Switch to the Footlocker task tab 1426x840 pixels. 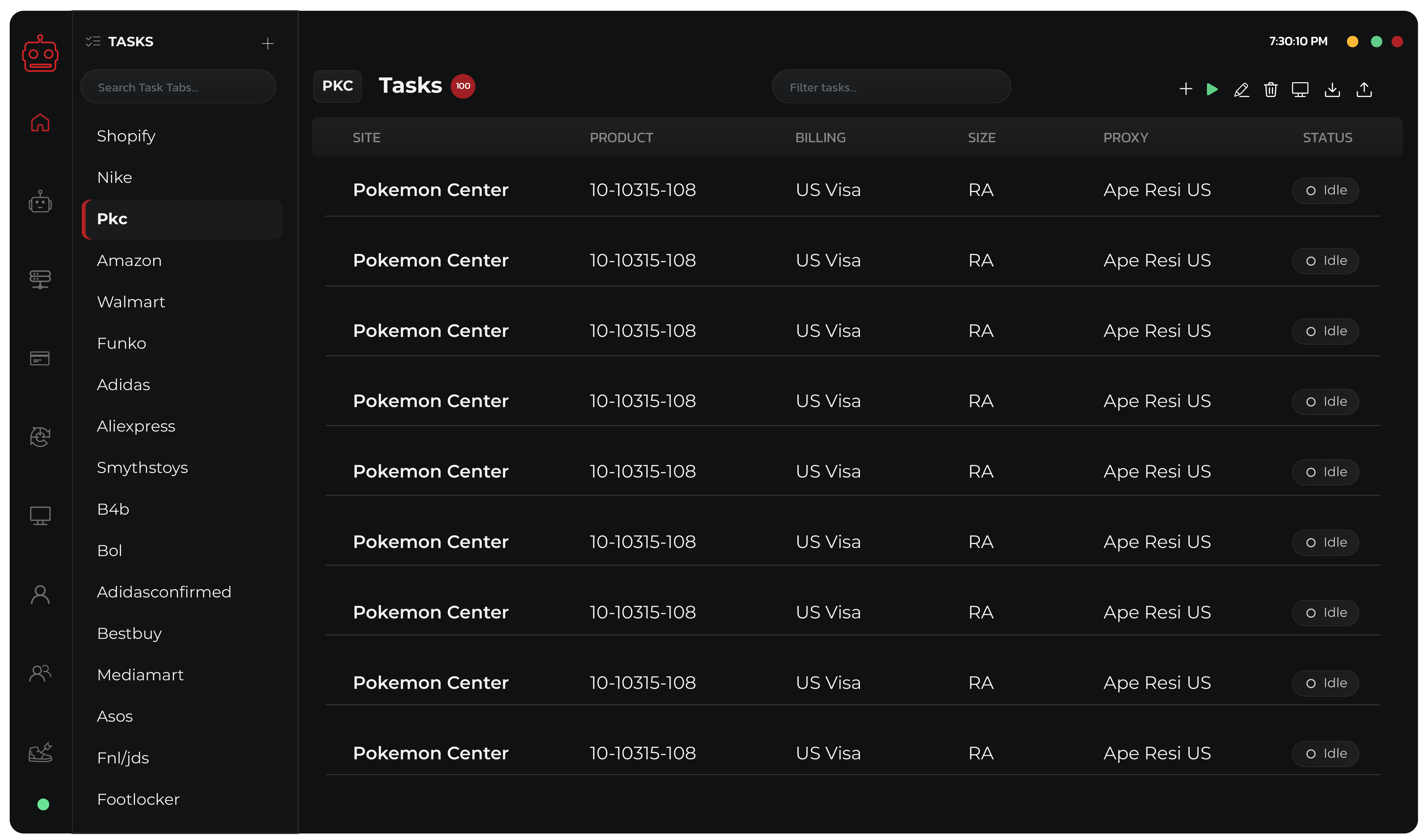click(138, 799)
